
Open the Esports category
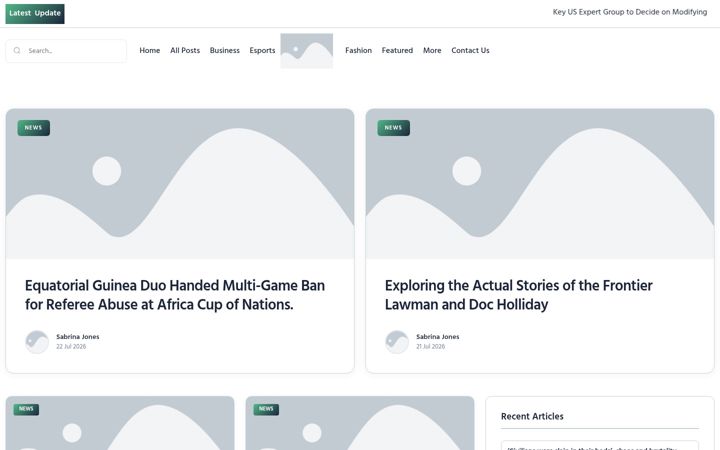[x=262, y=51]
